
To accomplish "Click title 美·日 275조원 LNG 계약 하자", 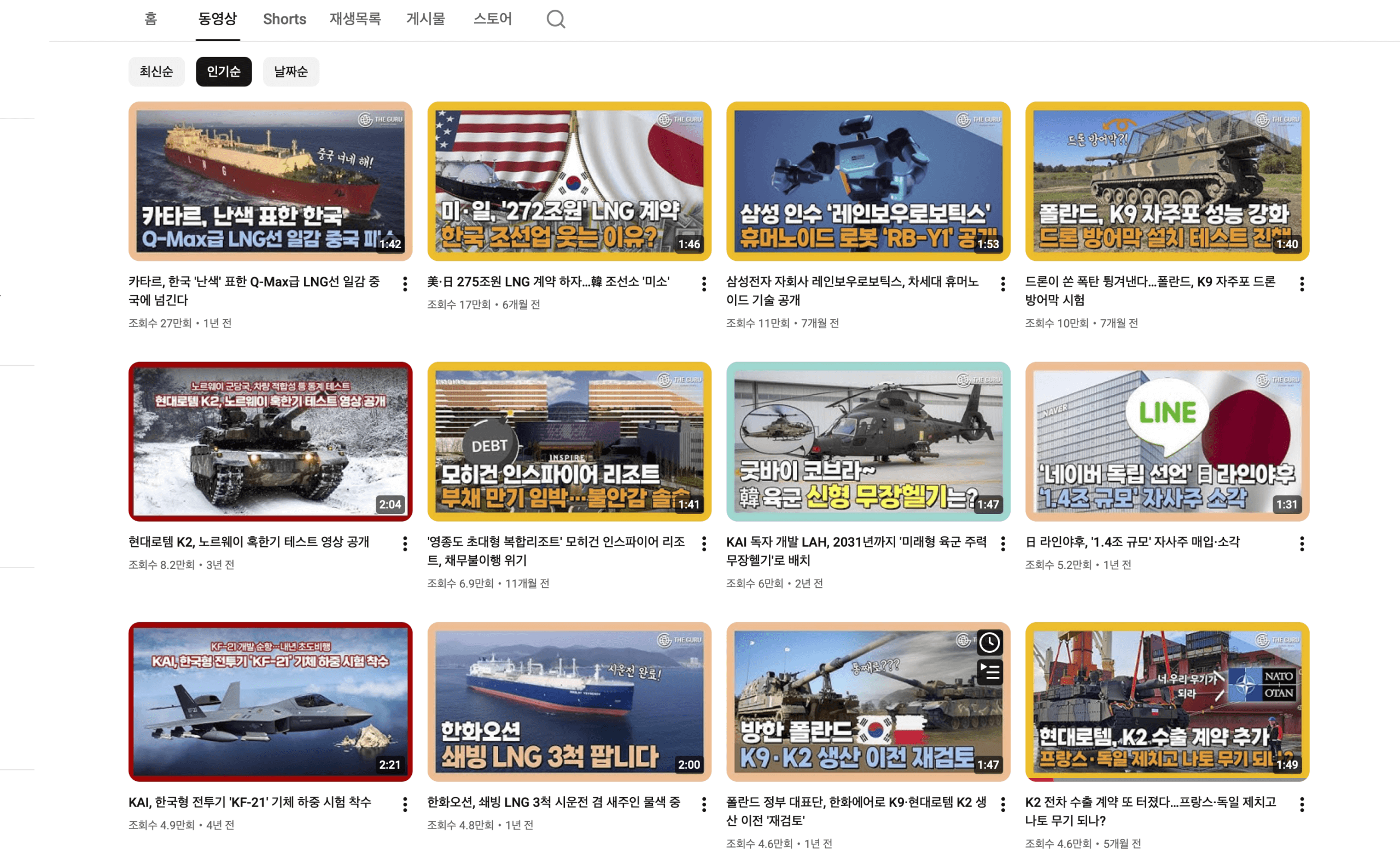I will tap(549, 282).
